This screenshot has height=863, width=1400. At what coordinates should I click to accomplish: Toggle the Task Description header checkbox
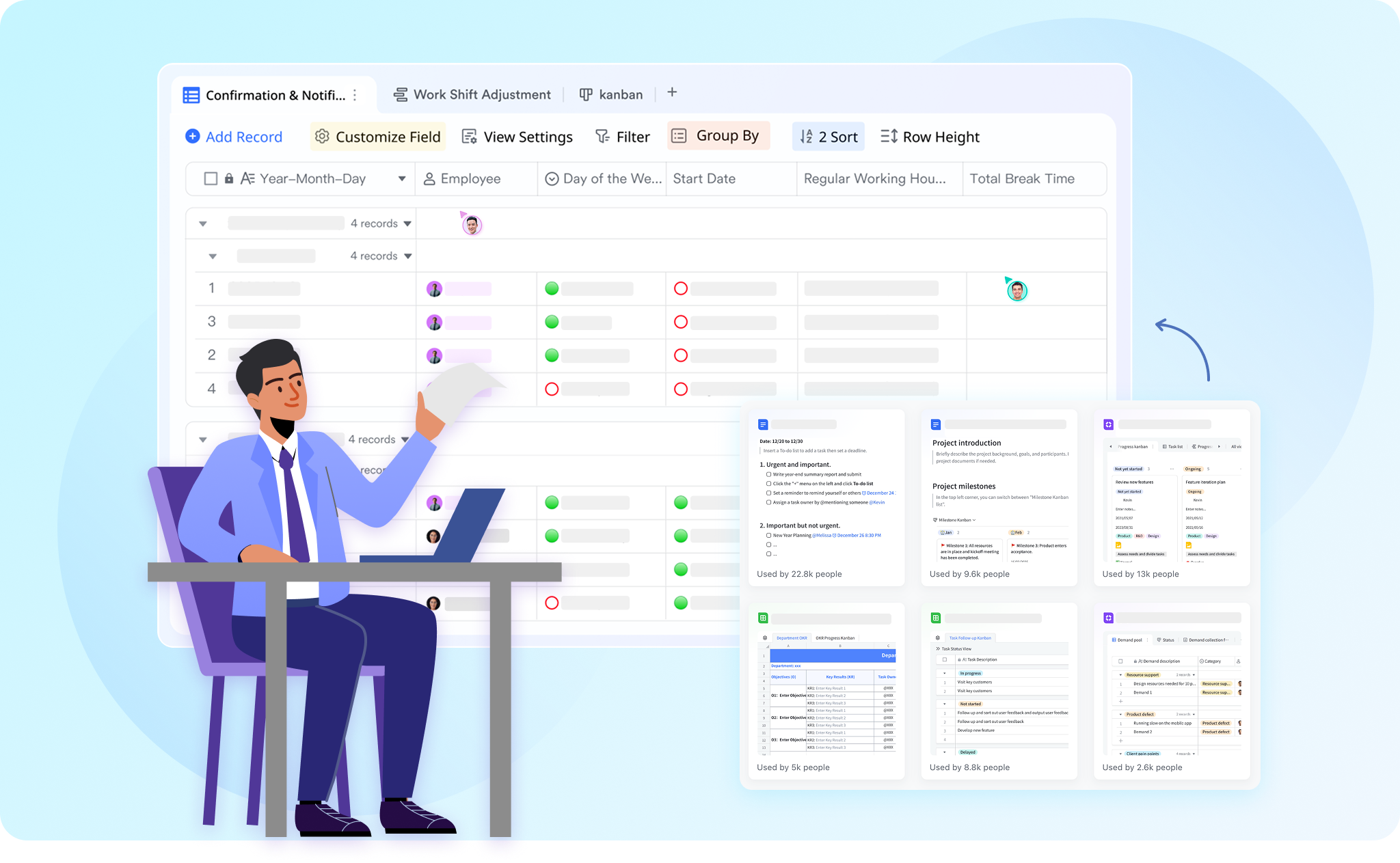click(x=945, y=659)
